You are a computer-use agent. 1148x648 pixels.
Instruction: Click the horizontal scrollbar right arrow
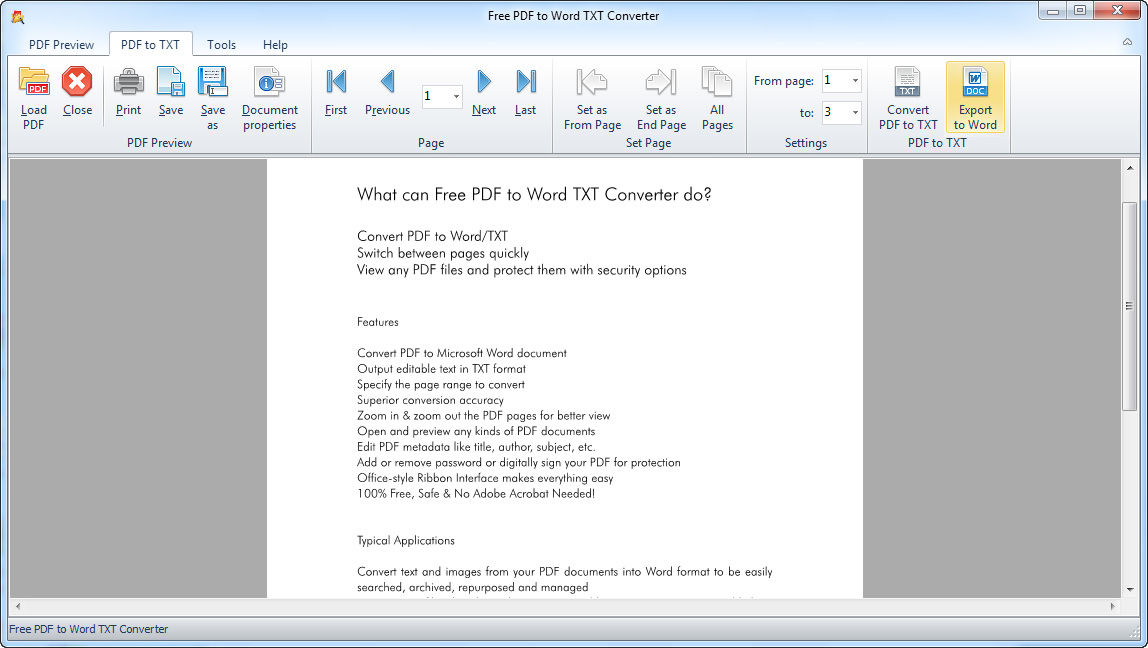tap(1112, 606)
